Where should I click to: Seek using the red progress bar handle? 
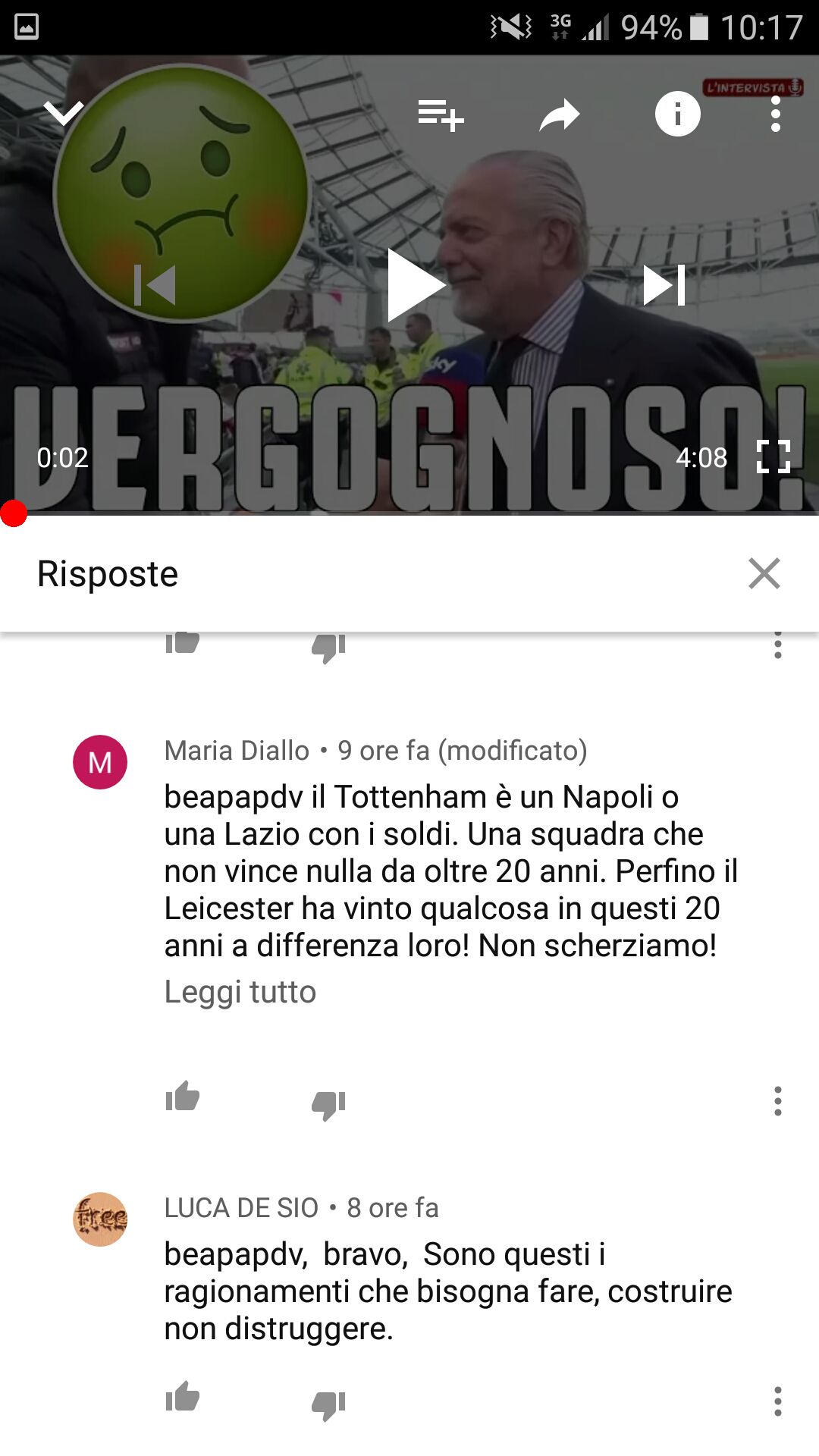point(14,513)
